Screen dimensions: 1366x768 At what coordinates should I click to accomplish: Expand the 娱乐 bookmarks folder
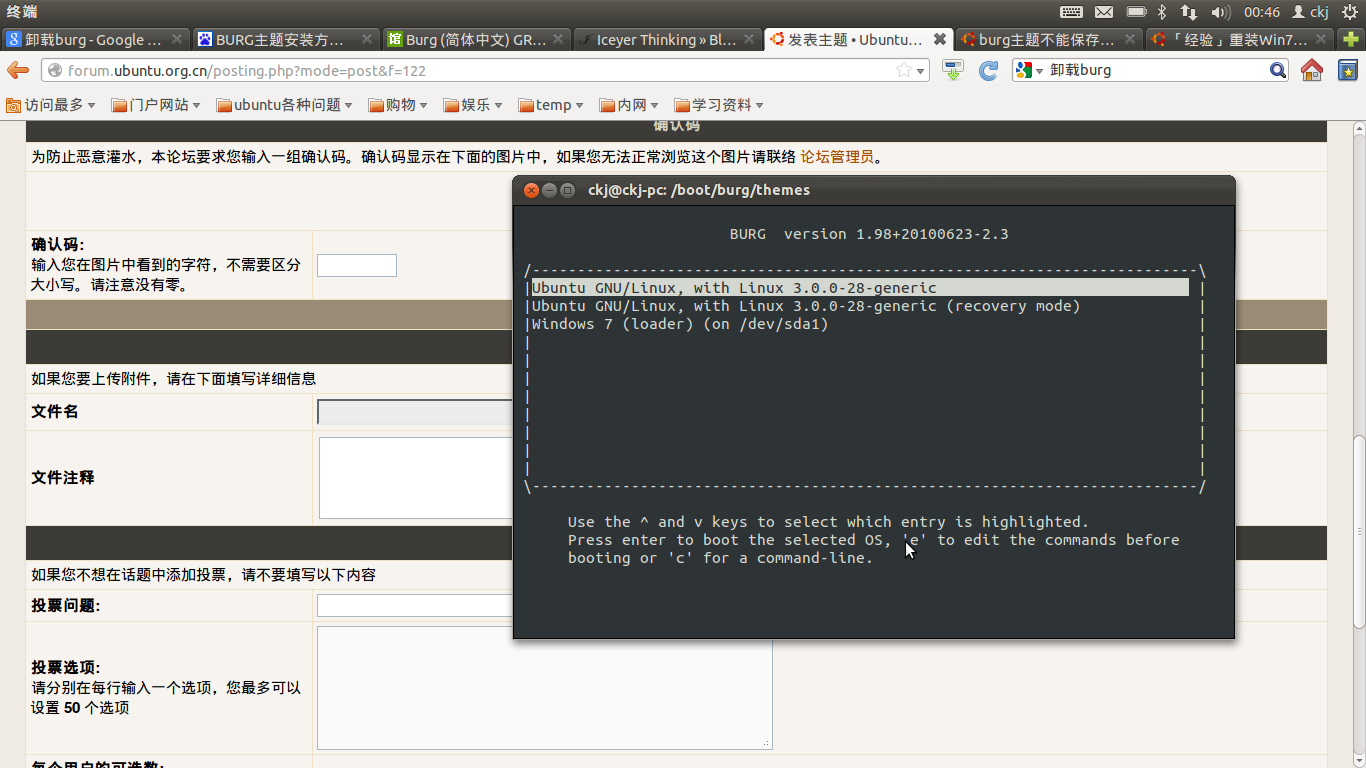[473, 105]
